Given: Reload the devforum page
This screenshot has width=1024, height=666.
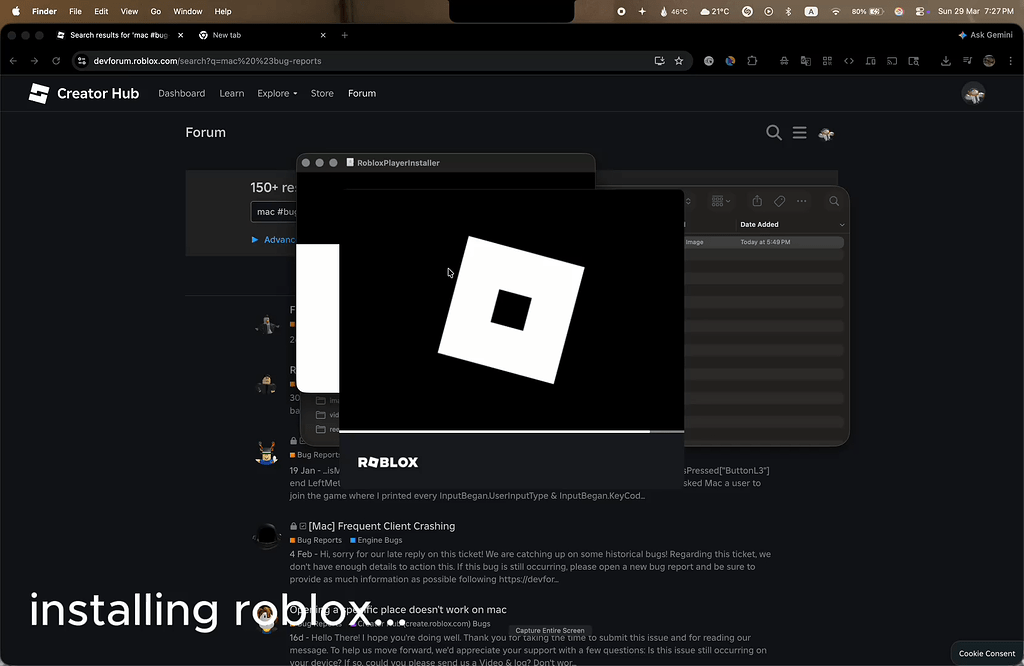Looking at the screenshot, I should point(56,61).
